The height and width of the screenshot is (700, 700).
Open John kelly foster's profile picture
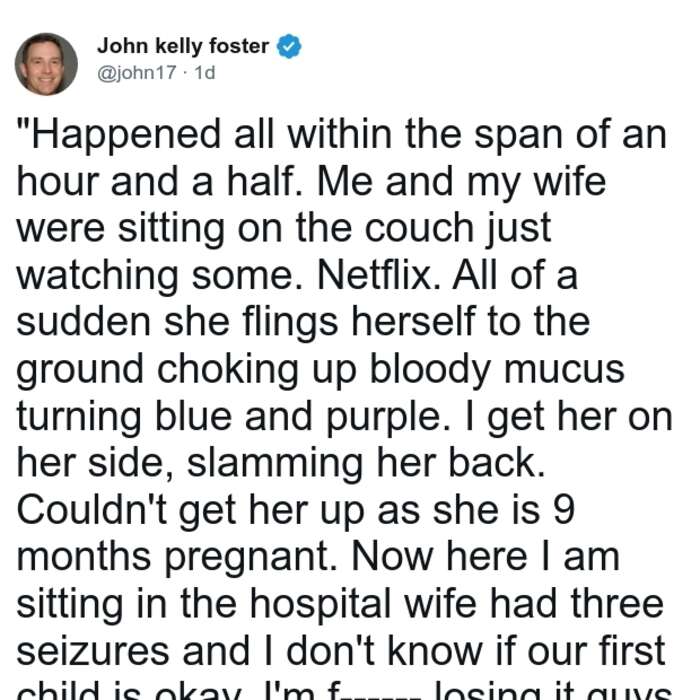tap(46, 64)
